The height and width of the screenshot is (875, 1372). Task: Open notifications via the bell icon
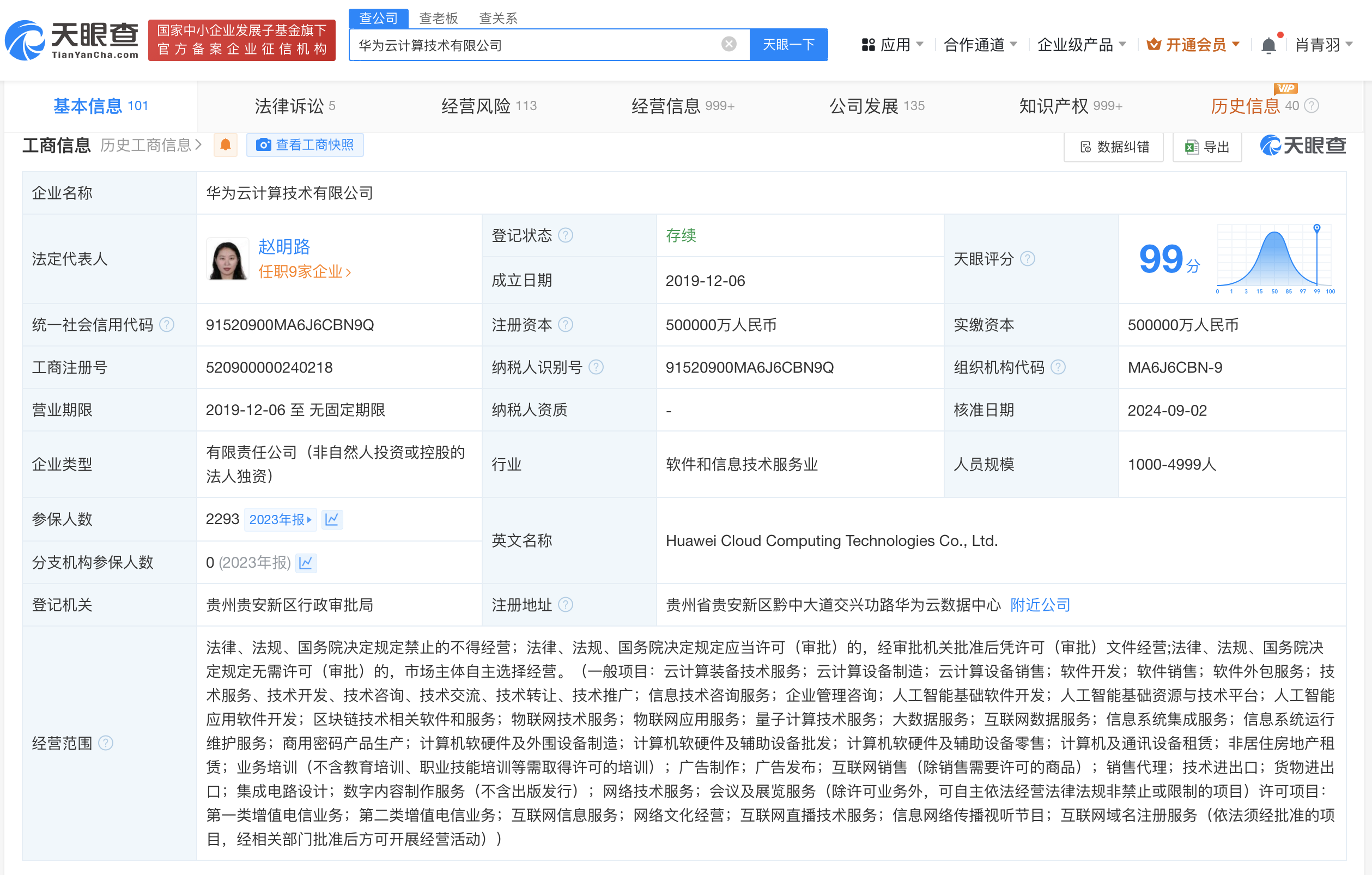[1268, 45]
